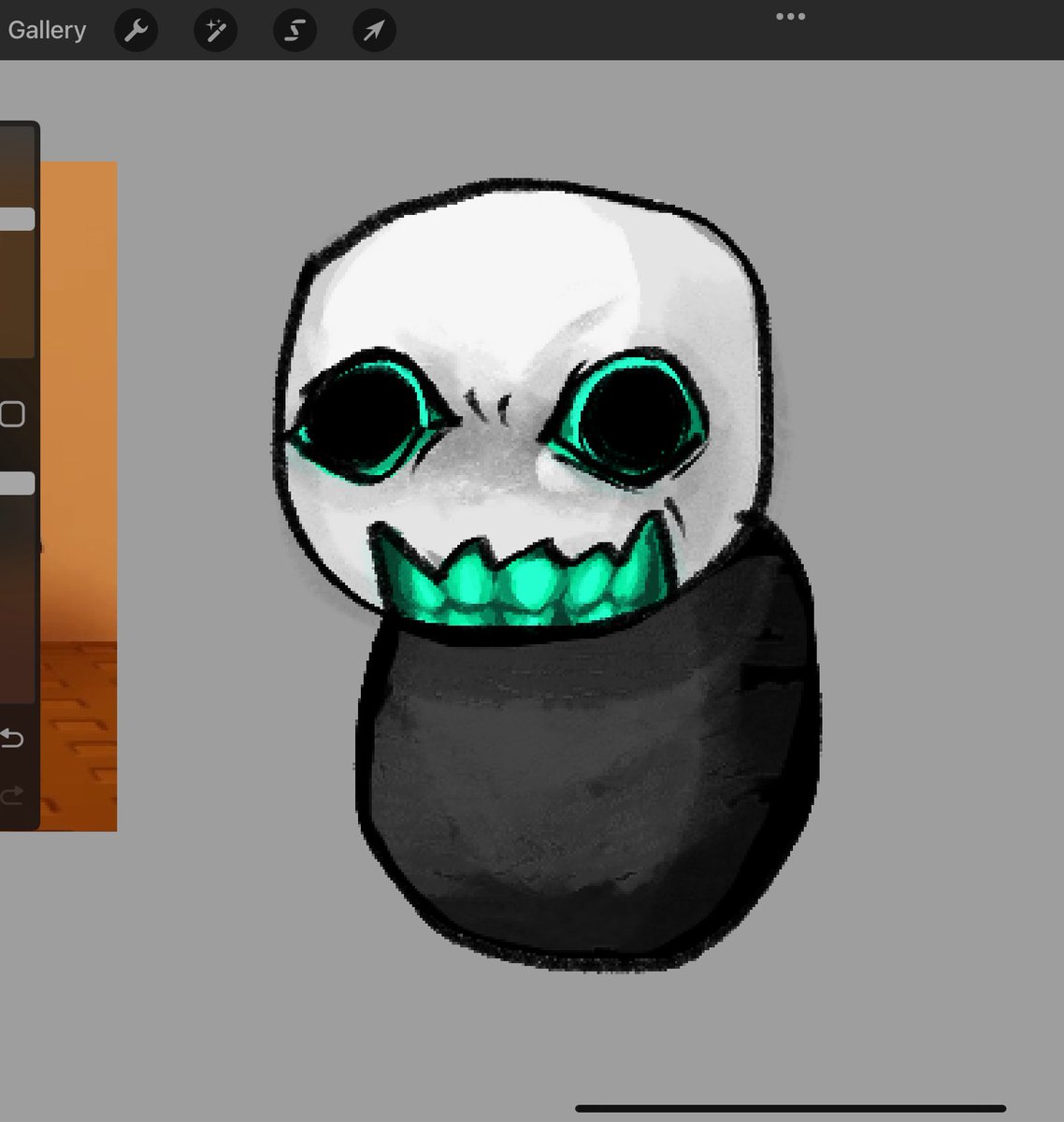Tap the three-dot multitasking menu
Screen dimensions: 1064x1122
[790, 17]
